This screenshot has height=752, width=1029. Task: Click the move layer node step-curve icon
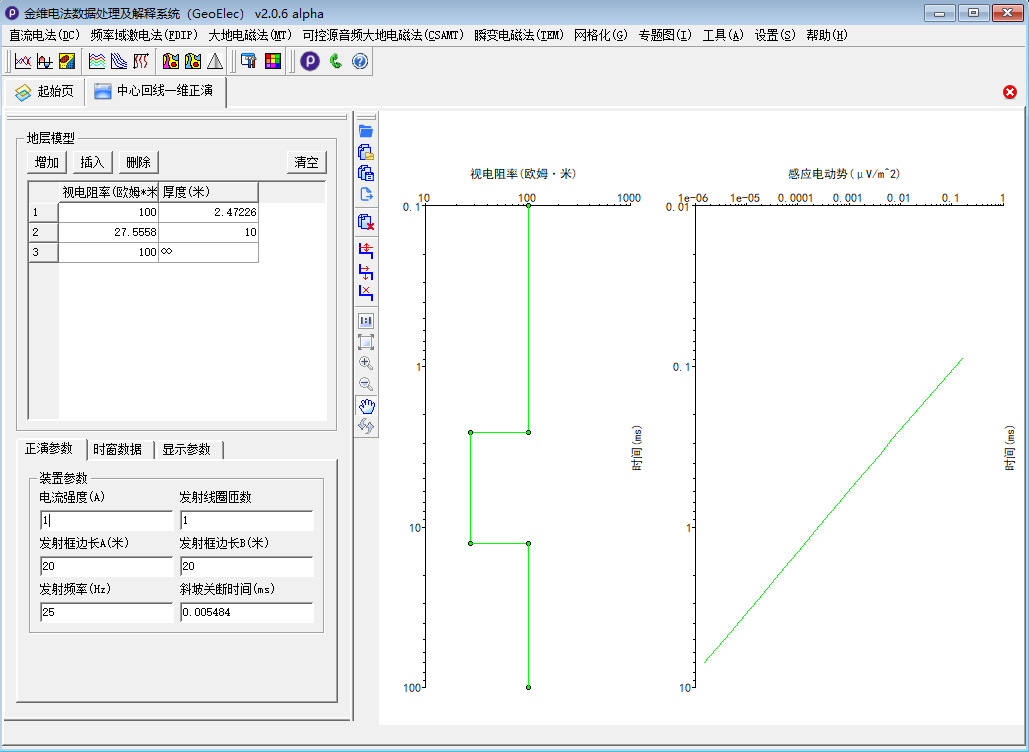point(366,271)
